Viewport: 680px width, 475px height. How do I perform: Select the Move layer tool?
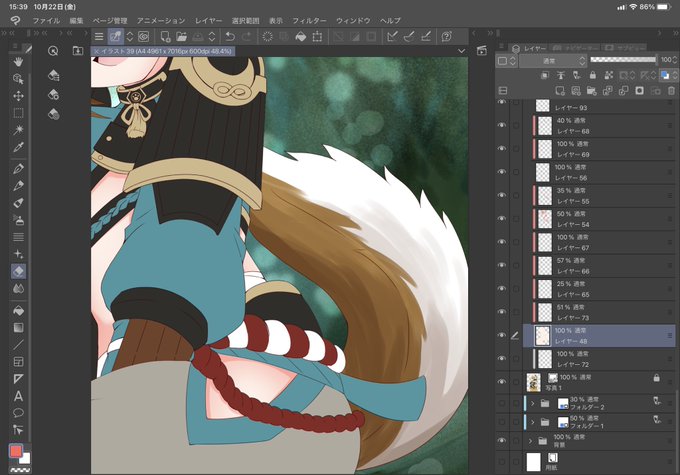coord(18,96)
